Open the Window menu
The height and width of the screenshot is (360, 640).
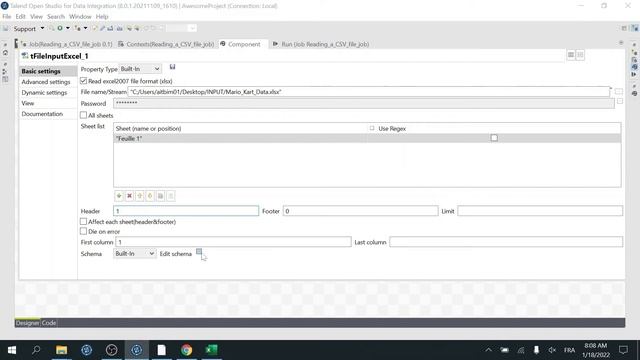(80, 16)
